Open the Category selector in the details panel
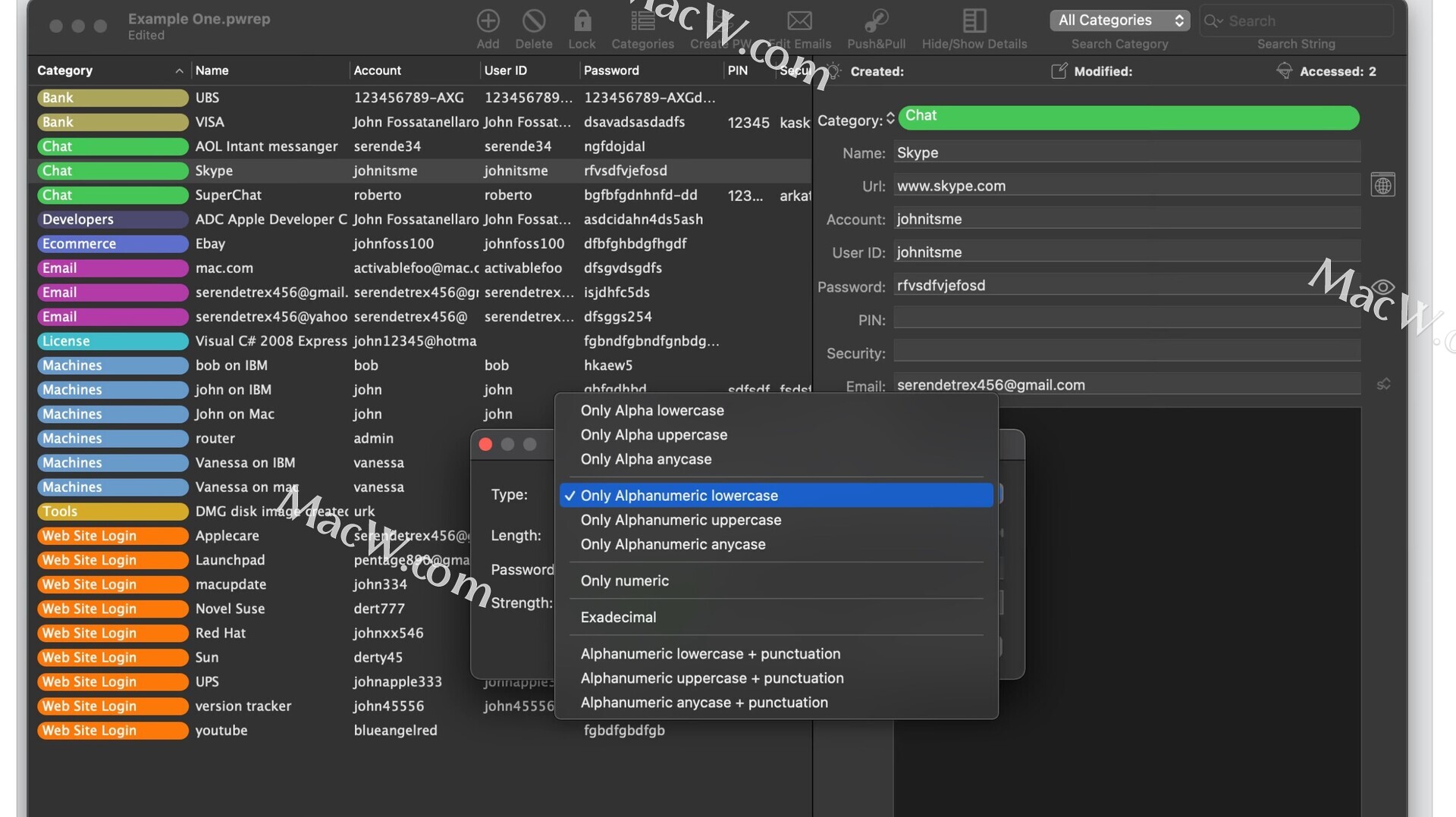Image resolution: width=1456 pixels, height=817 pixels. coord(890,120)
